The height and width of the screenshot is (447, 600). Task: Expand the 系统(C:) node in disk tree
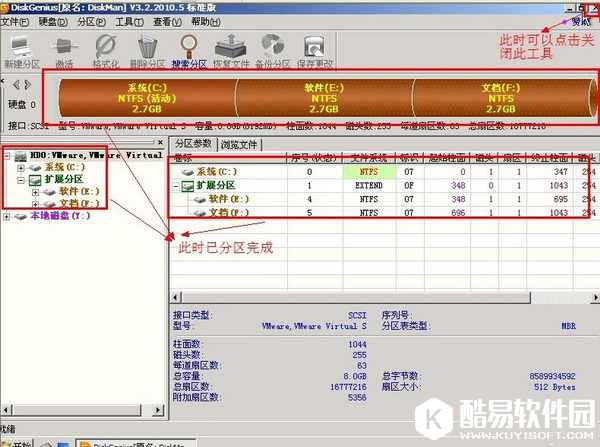pyautogui.click(x=22, y=167)
